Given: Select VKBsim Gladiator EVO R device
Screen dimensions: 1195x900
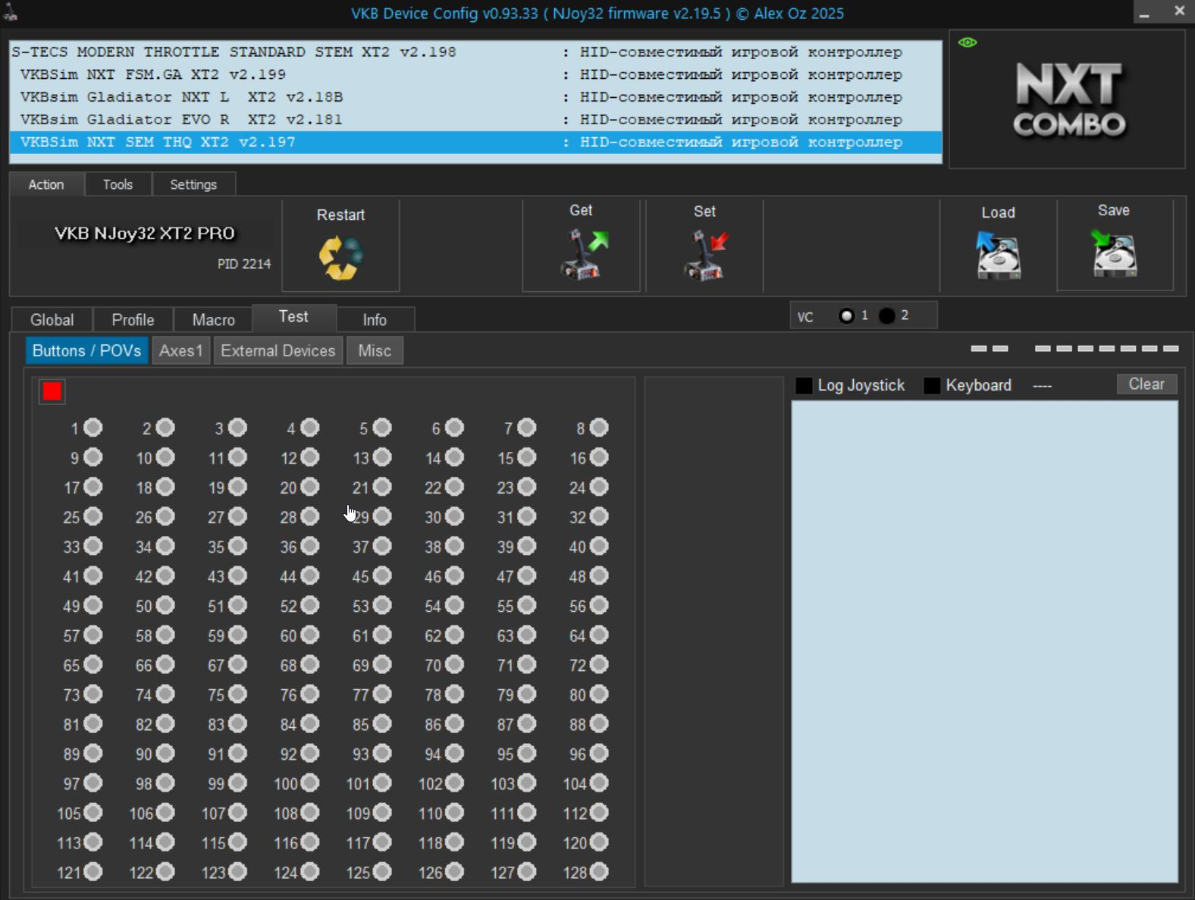Looking at the screenshot, I should point(181,120).
